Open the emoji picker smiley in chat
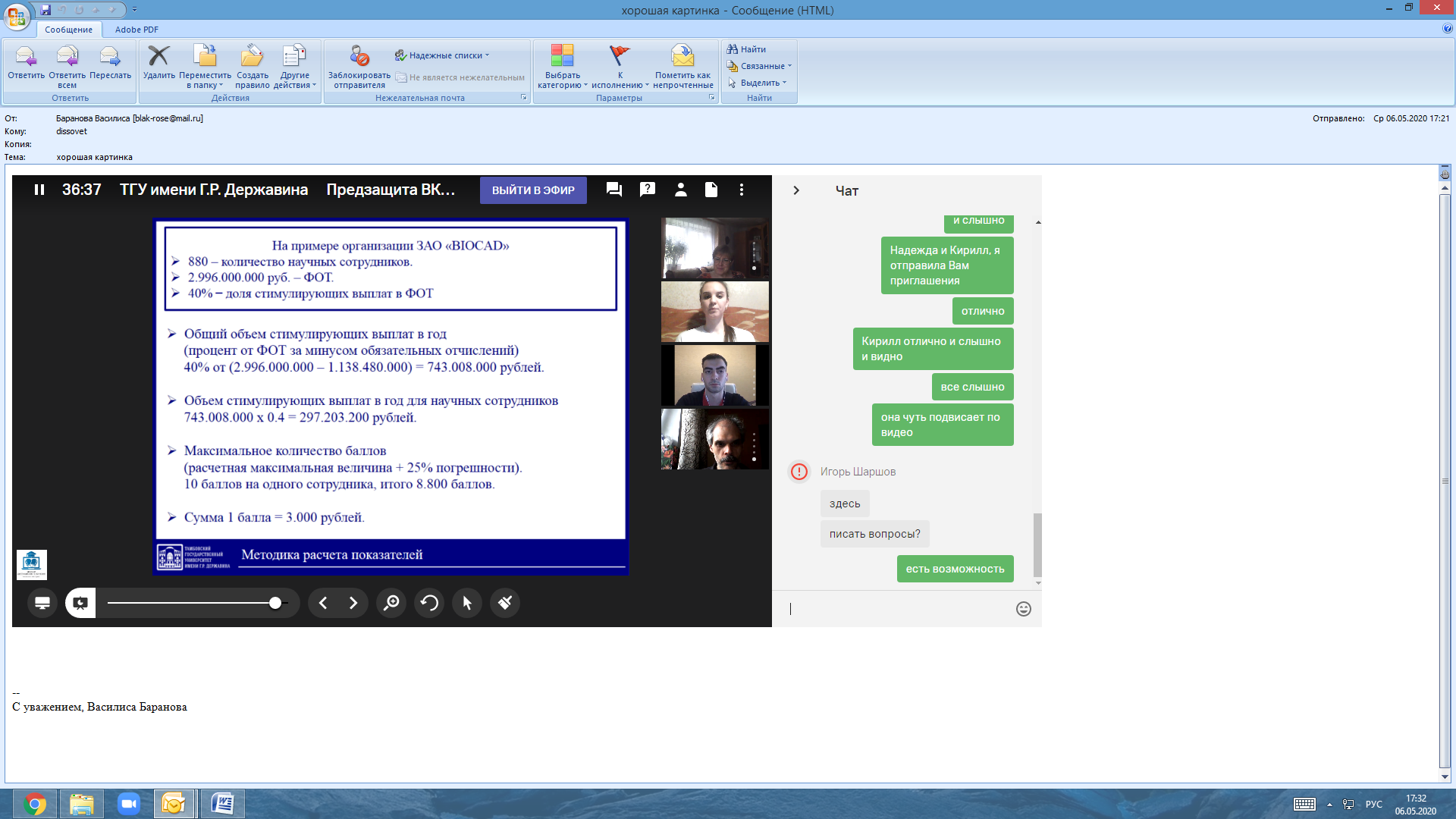 pyautogui.click(x=1024, y=609)
